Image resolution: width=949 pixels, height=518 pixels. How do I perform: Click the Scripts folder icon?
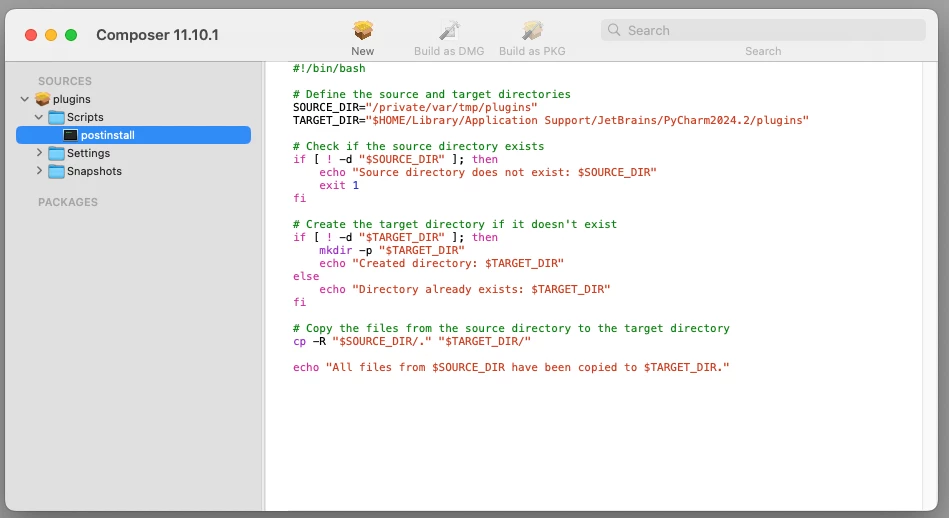point(56,117)
